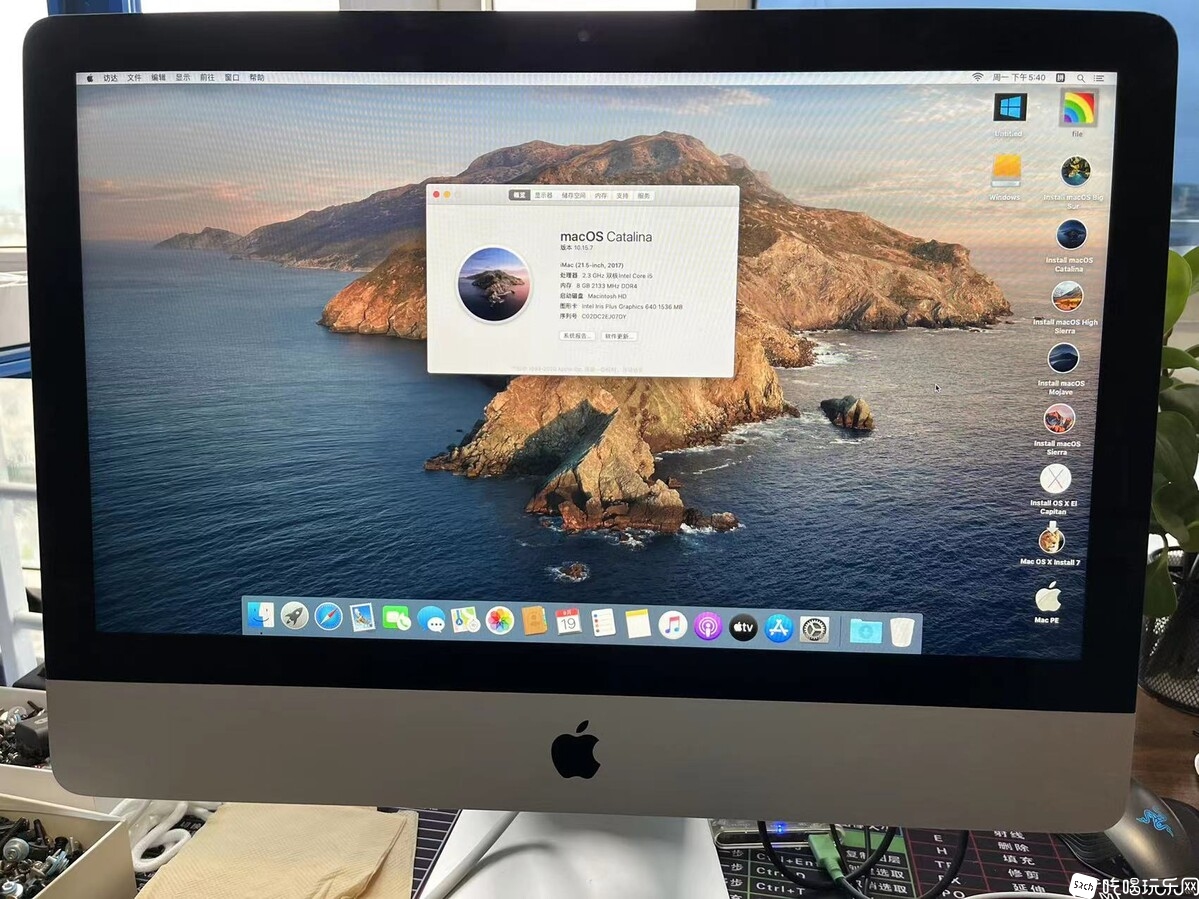Switch to 储存空间 tab in About window

coord(574,196)
